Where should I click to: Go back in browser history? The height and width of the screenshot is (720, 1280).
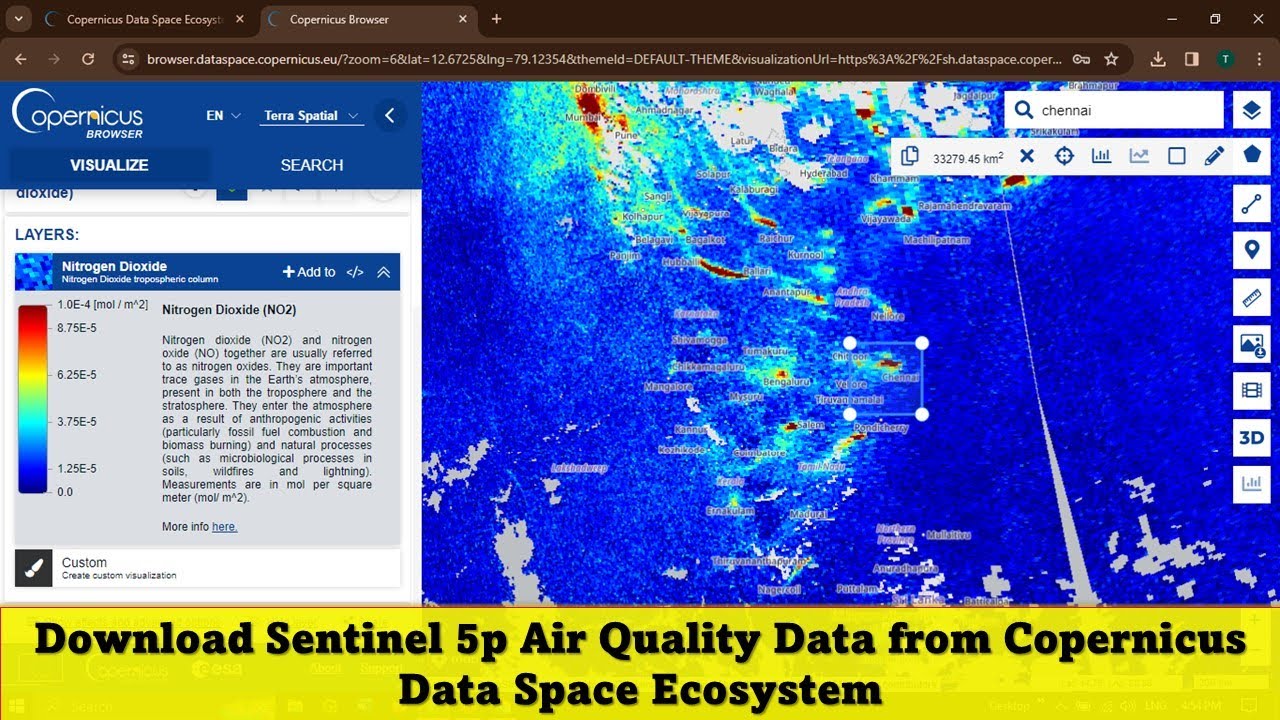(x=21, y=59)
